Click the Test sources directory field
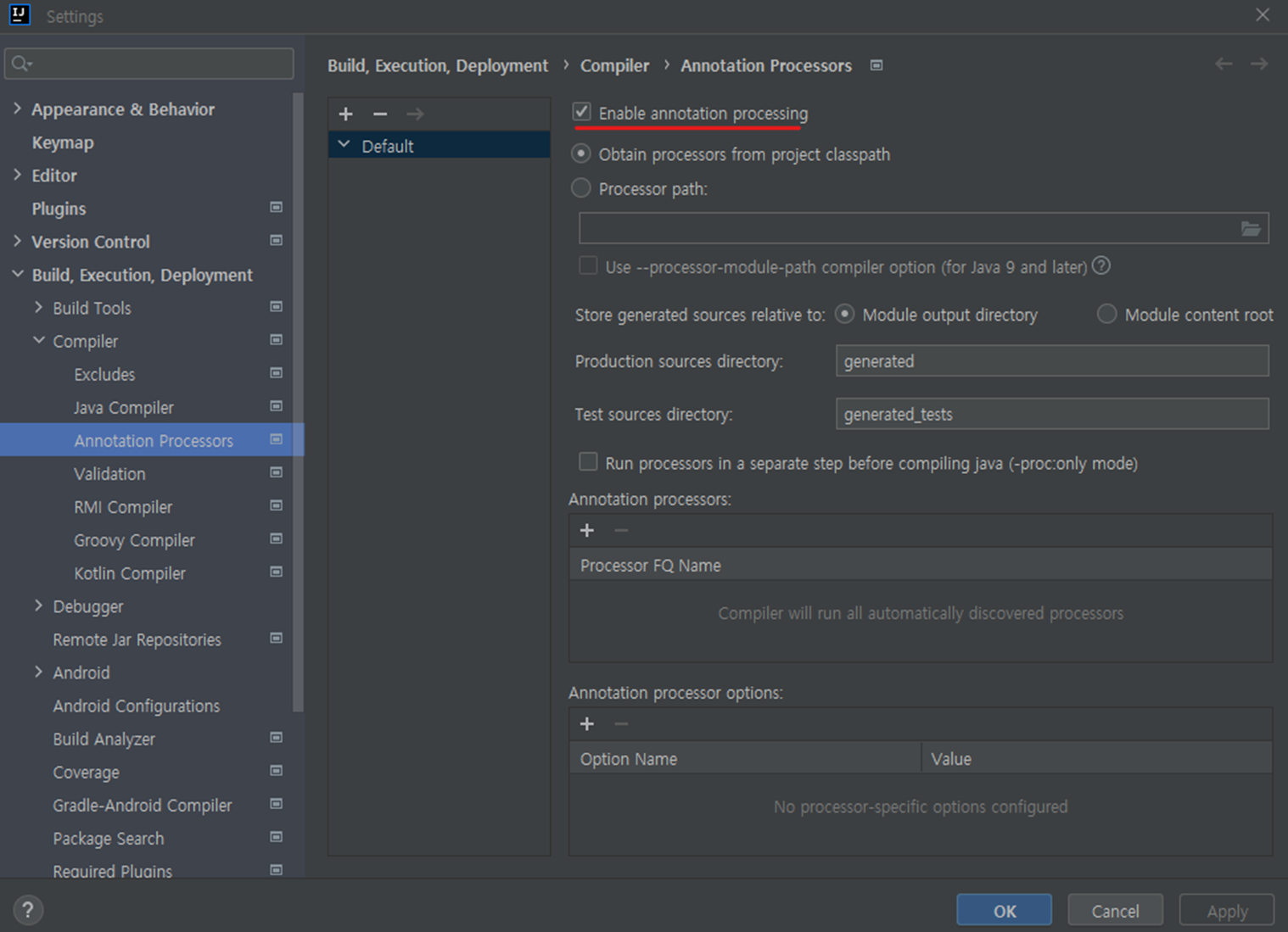 1052,414
